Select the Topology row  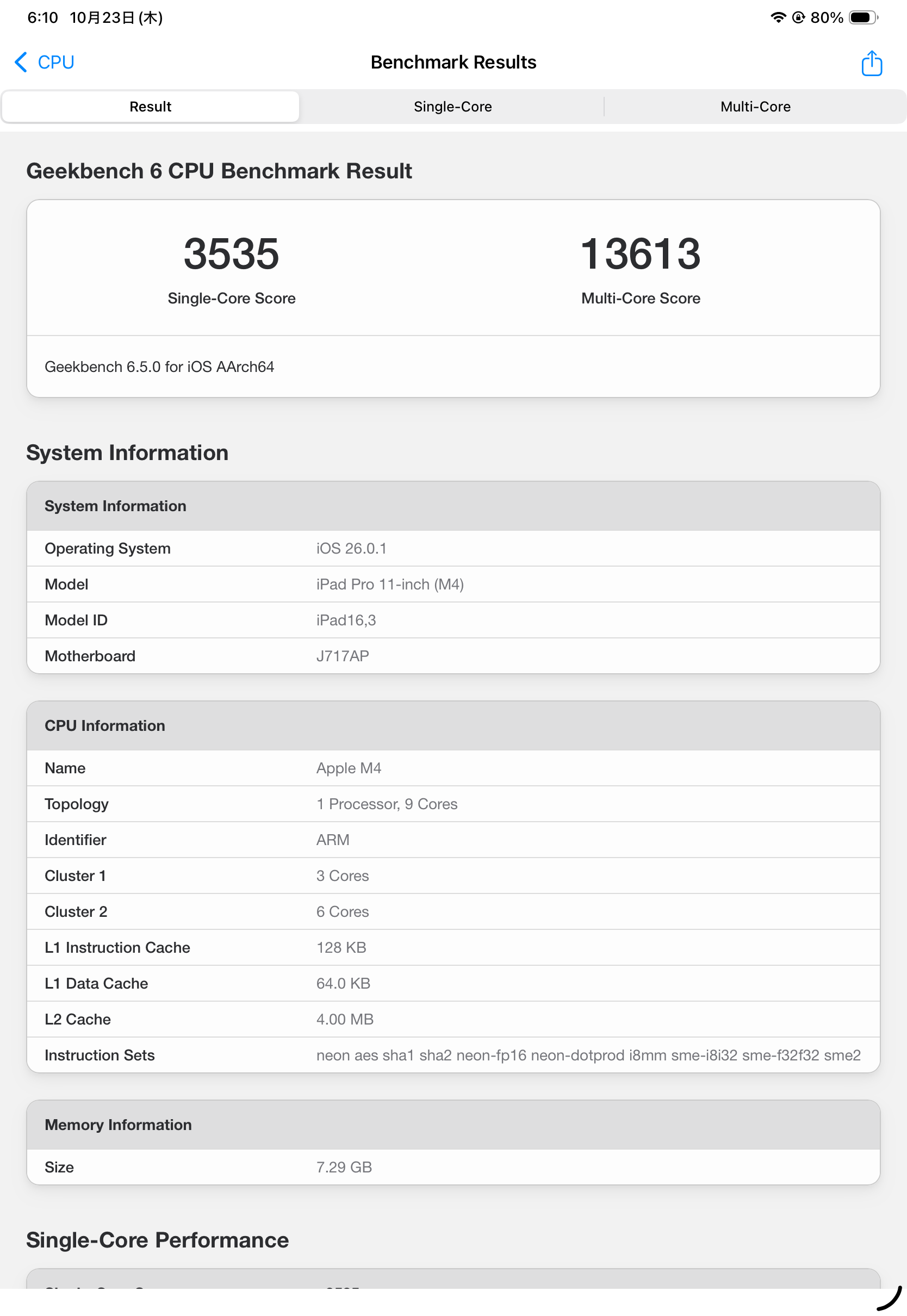pos(453,803)
